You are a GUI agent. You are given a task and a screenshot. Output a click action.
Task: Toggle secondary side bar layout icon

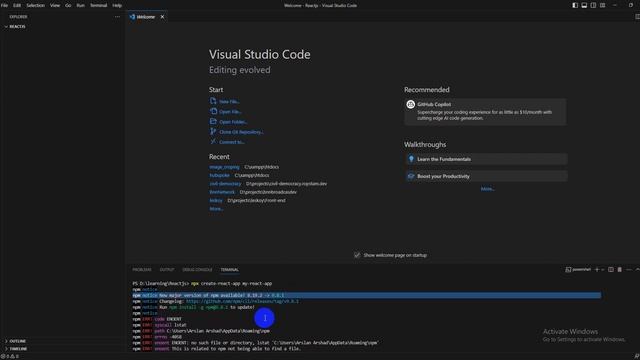tap(593, 5)
